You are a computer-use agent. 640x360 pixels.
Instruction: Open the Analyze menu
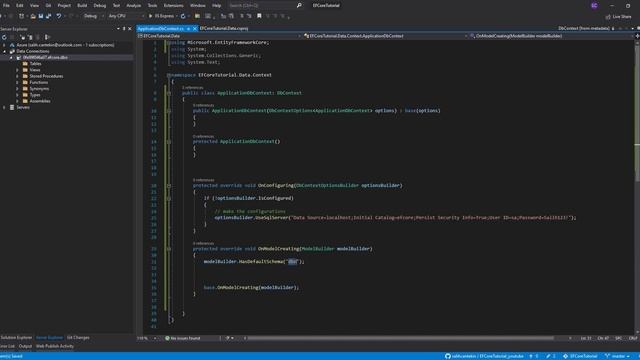click(x=133, y=6)
